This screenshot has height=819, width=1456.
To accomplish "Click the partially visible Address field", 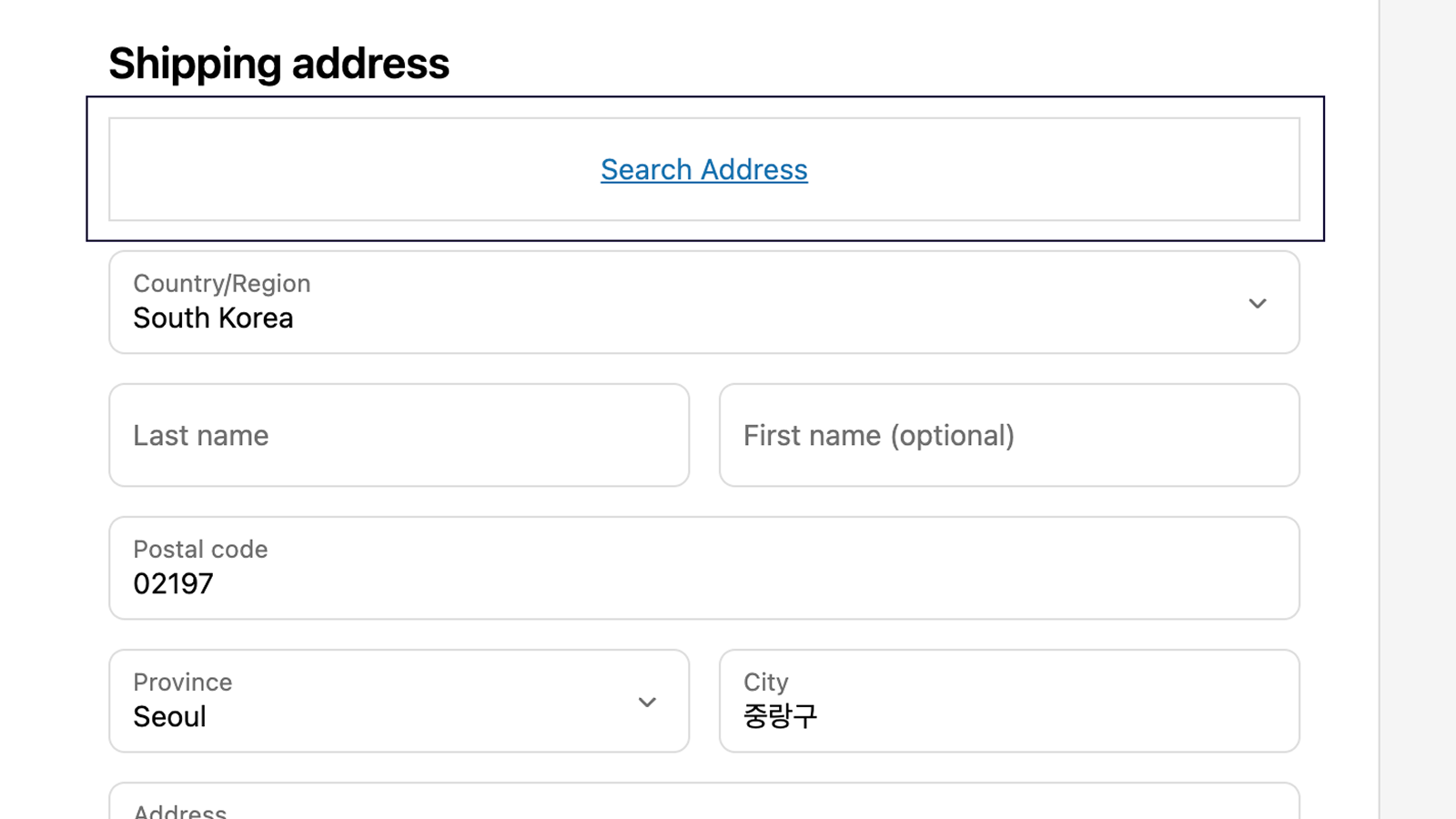I will click(703, 804).
